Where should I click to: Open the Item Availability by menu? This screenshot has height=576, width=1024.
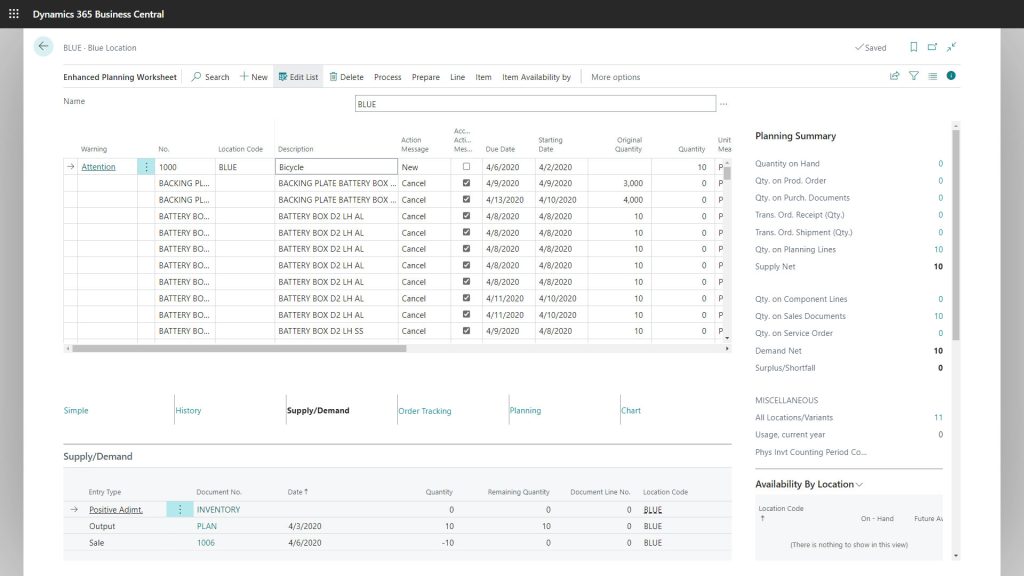coord(537,77)
